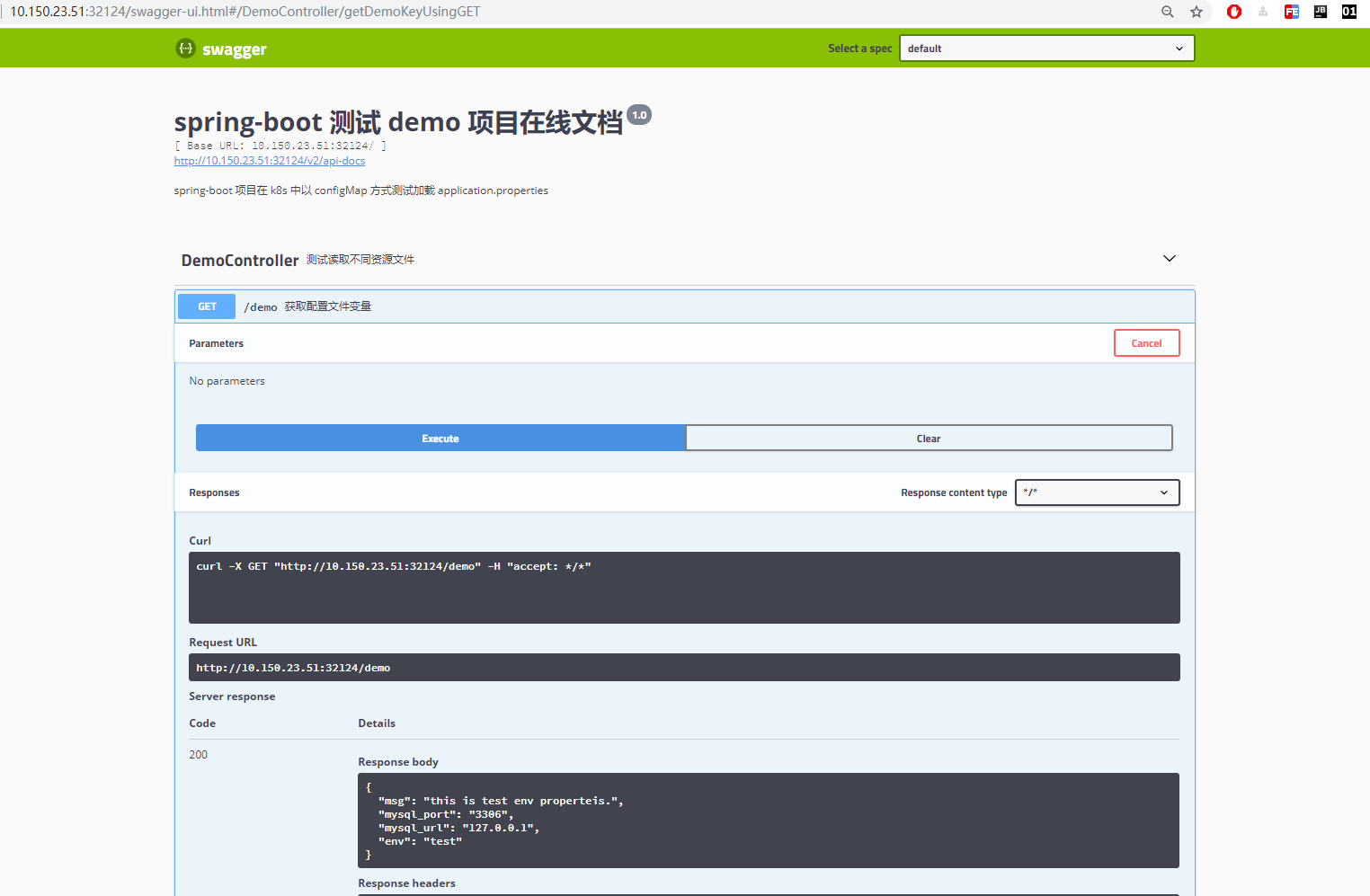Click the proxy sitemap extension icon

(x=1262, y=12)
